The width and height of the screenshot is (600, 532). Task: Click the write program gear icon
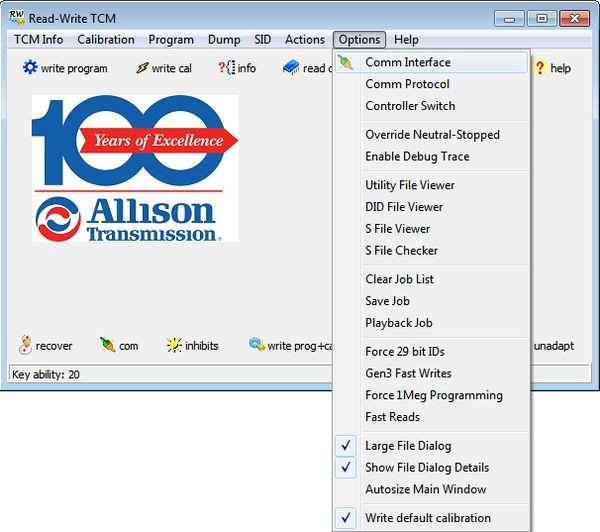point(30,68)
